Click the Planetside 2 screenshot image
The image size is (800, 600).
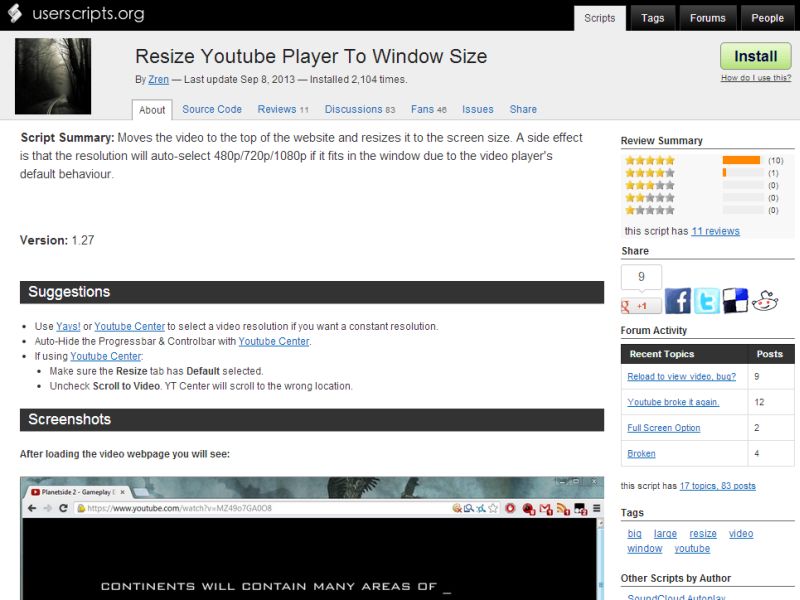point(312,538)
